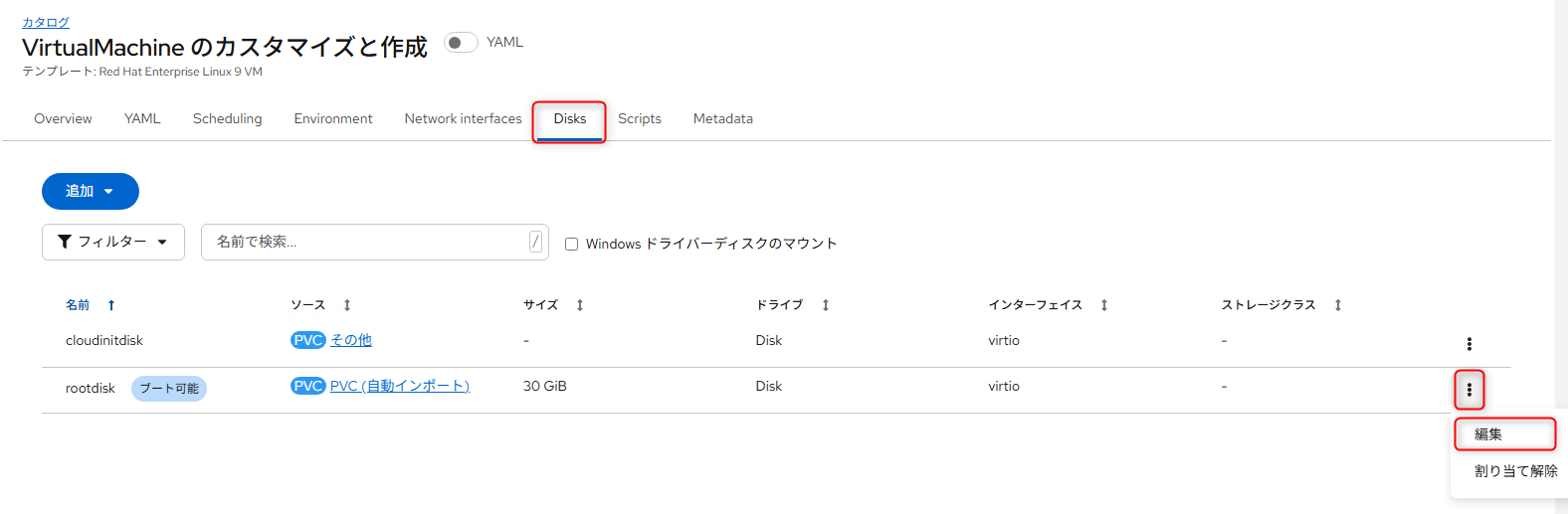
Task: Open the フィルター dropdown
Action: [113, 242]
